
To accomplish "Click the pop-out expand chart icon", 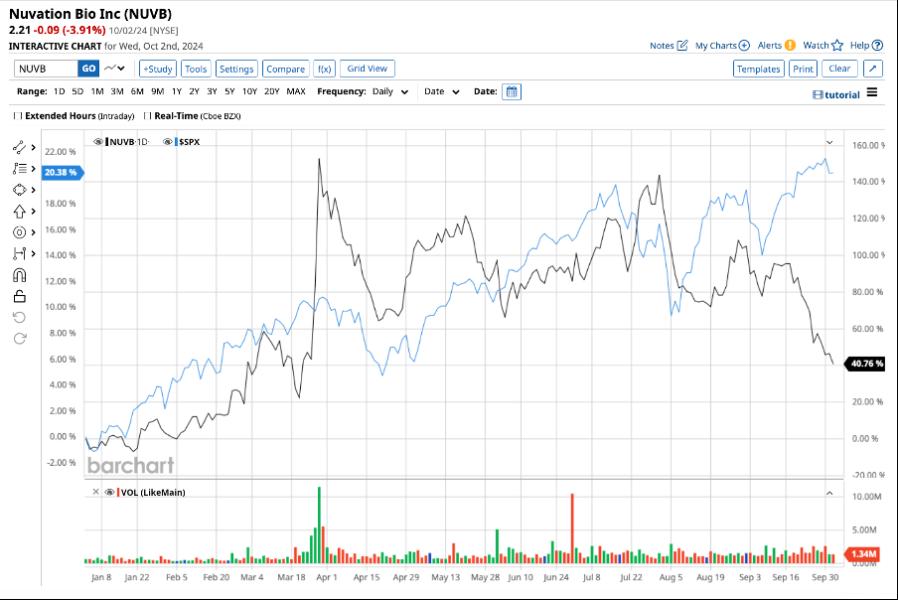I will coord(873,69).
